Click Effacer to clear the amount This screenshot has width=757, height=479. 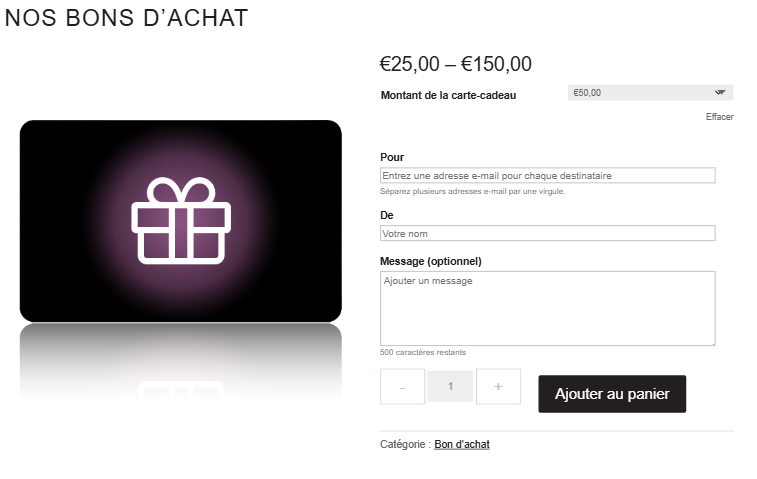[719, 117]
